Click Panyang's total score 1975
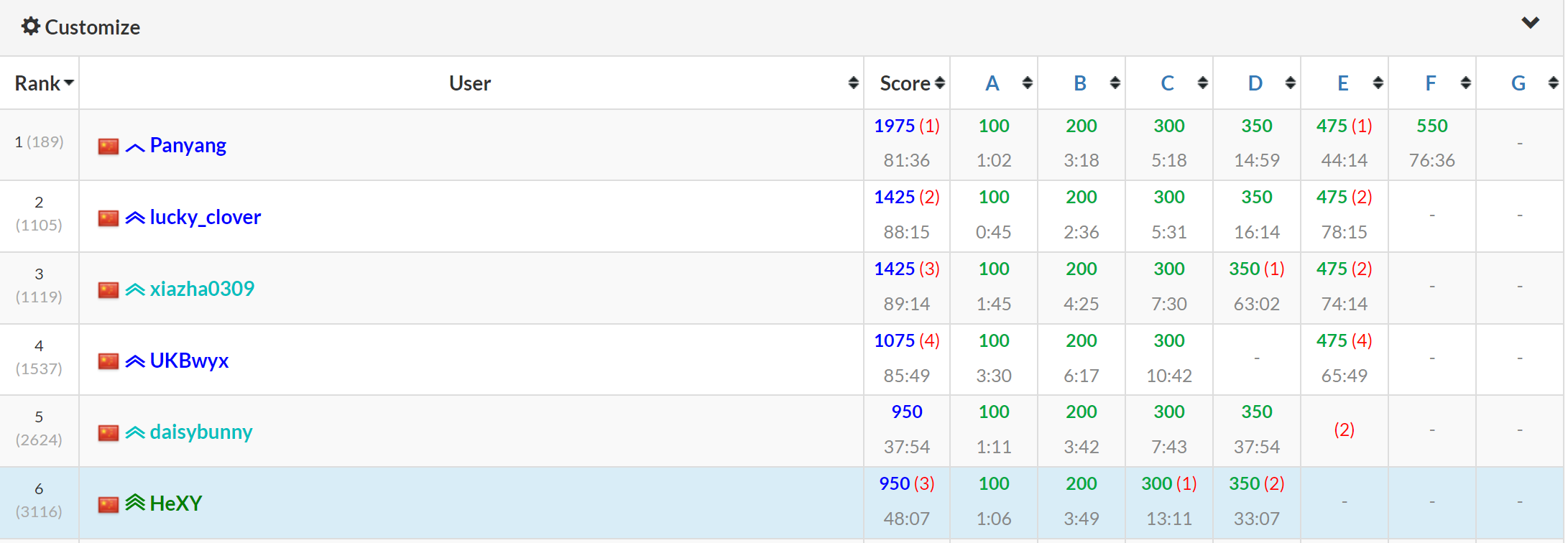The width and height of the screenshot is (1568, 543). [x=894, y=126]
